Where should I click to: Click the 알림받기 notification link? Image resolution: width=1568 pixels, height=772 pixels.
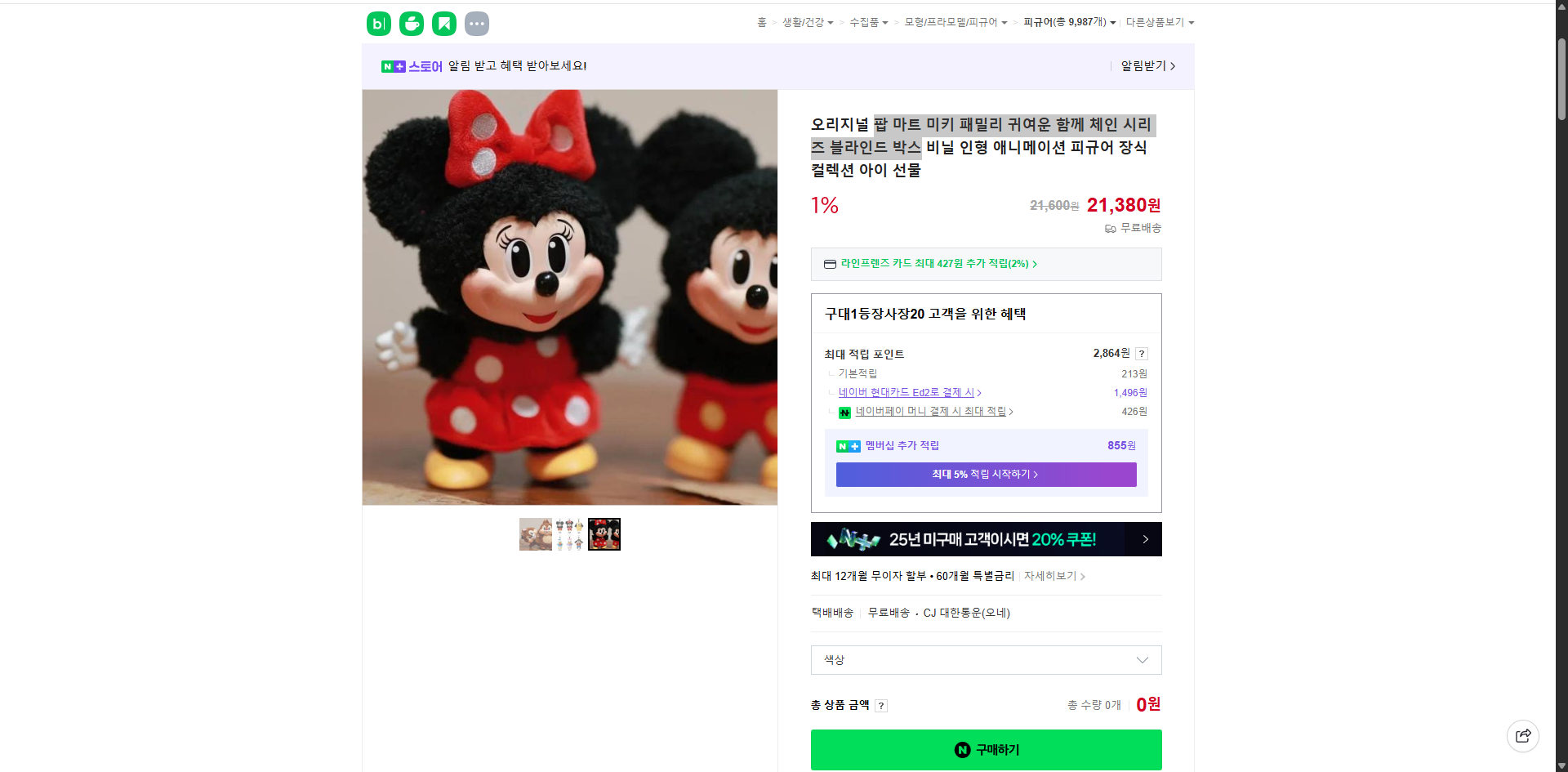click(1143, 66)
